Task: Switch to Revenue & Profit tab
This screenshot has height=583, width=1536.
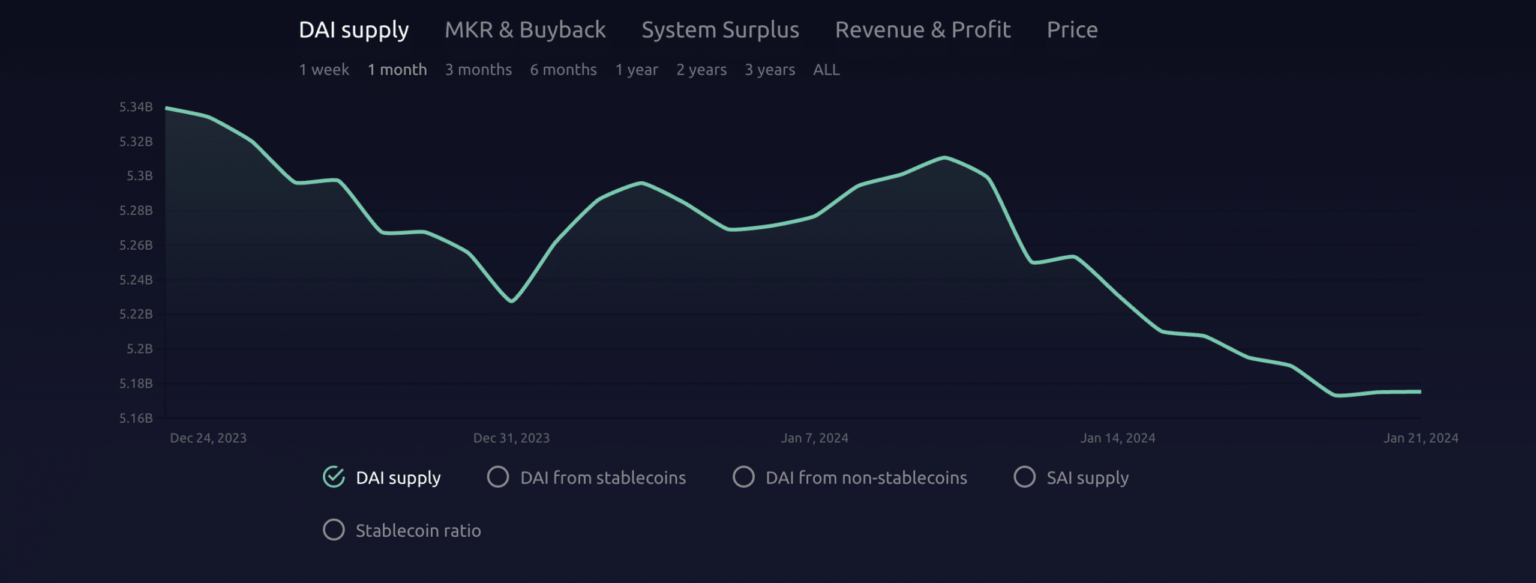Action: click(x=922, y=30)
